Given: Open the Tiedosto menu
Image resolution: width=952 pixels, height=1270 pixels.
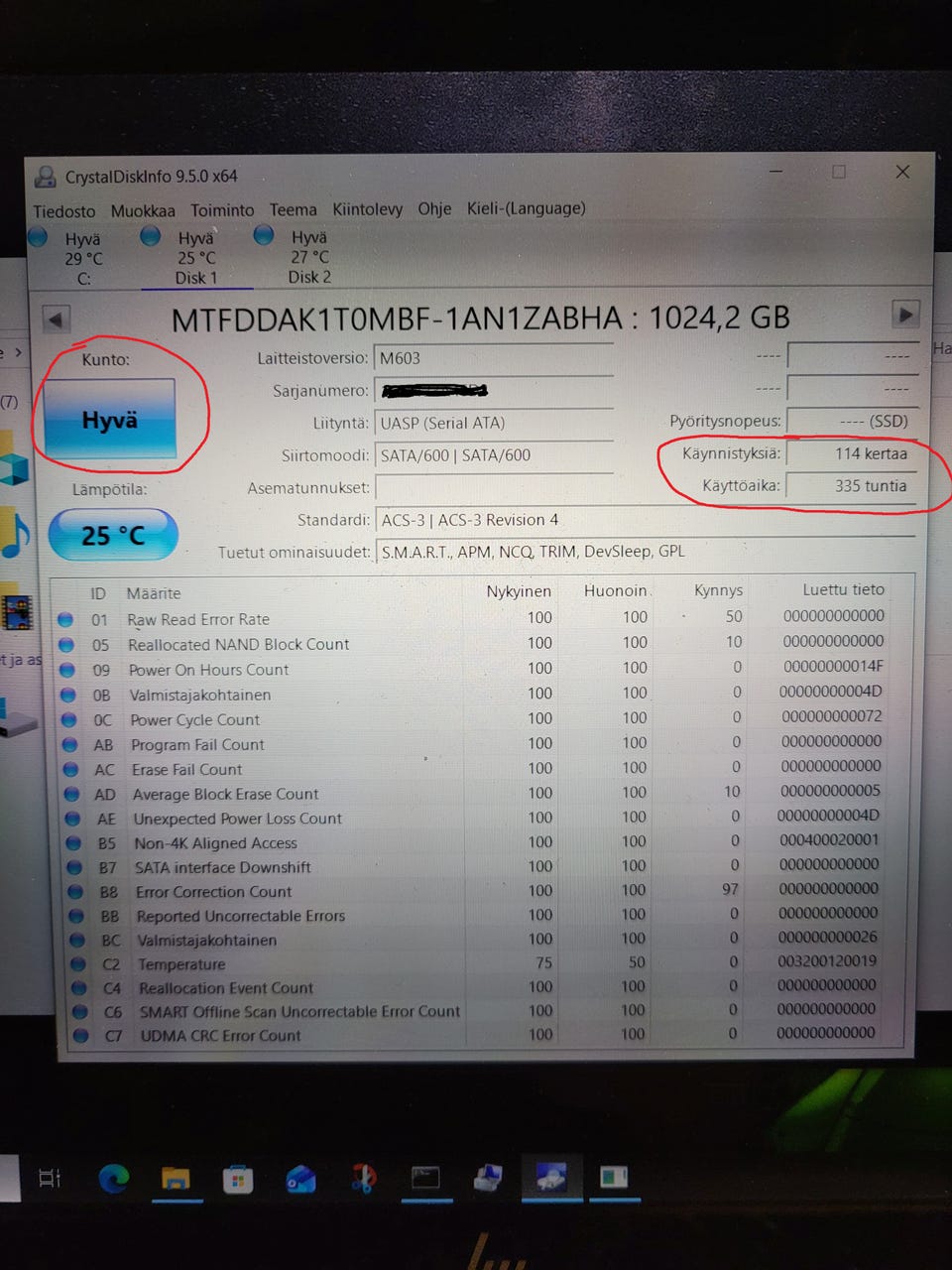Looking at the screenshot, I should pyautogui.click(x=64, y=211).
